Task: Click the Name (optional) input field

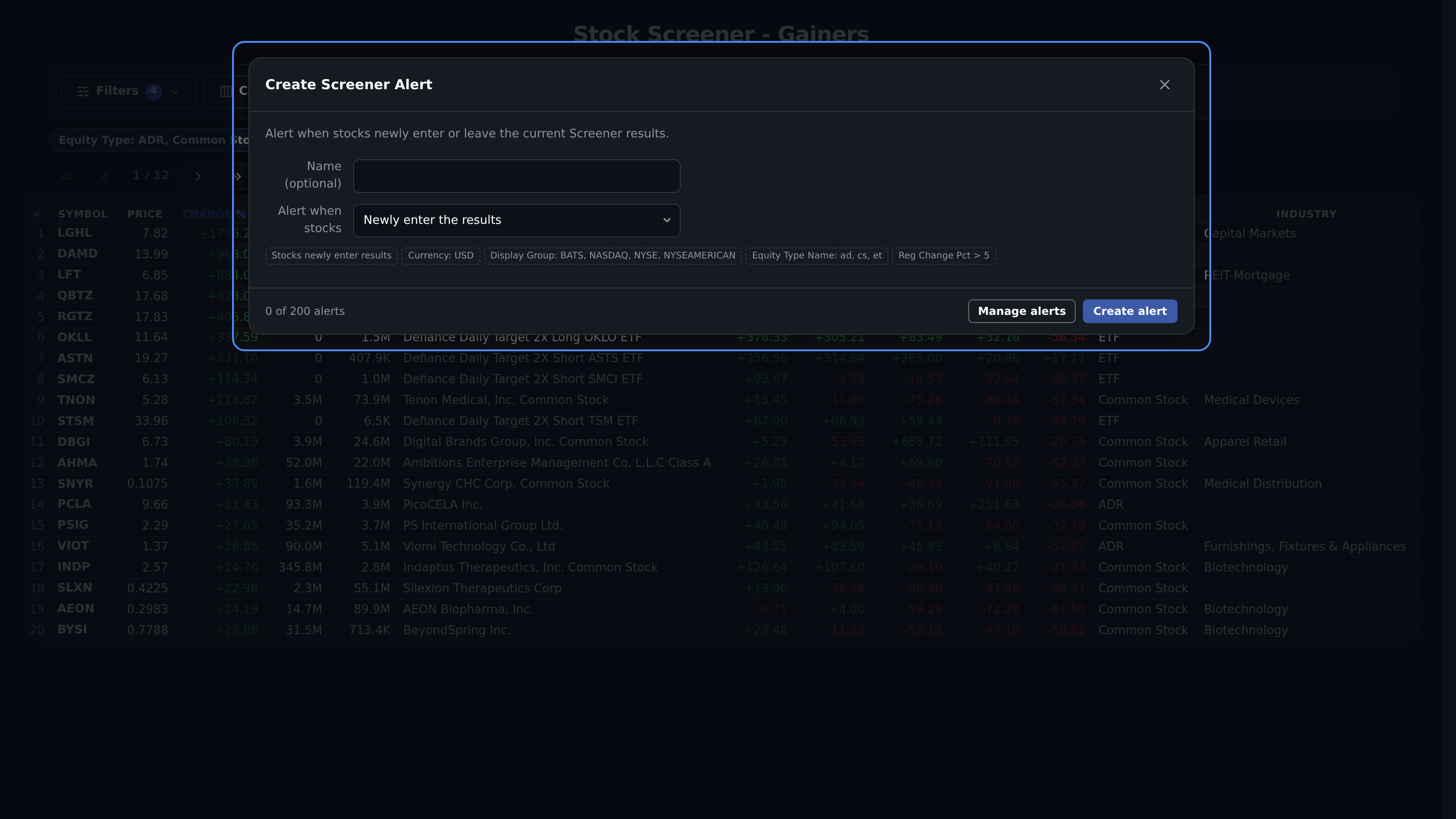Action: 516,176
